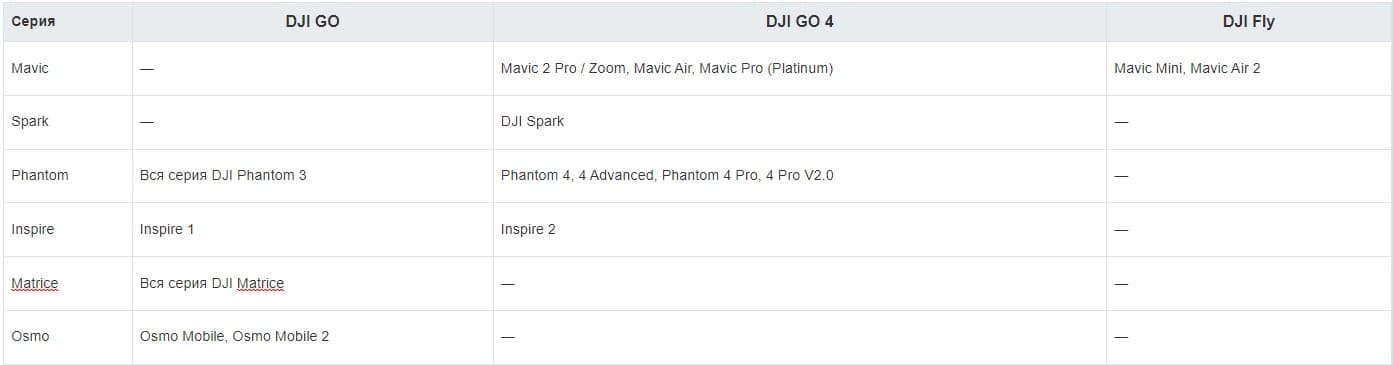Click the DJI GO column header

pyautogui.click(x=312, y=21)
